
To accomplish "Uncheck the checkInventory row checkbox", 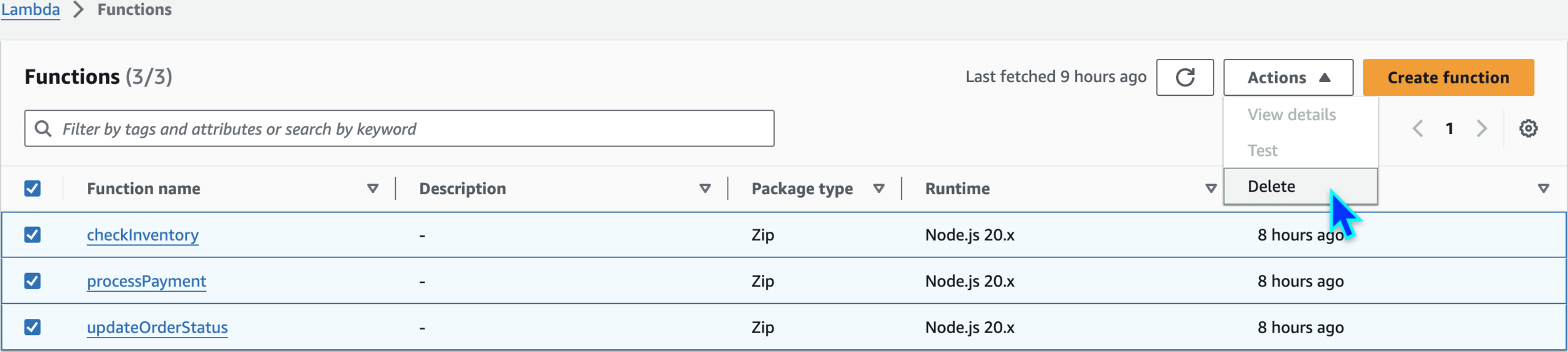I will tap(33, 235).
